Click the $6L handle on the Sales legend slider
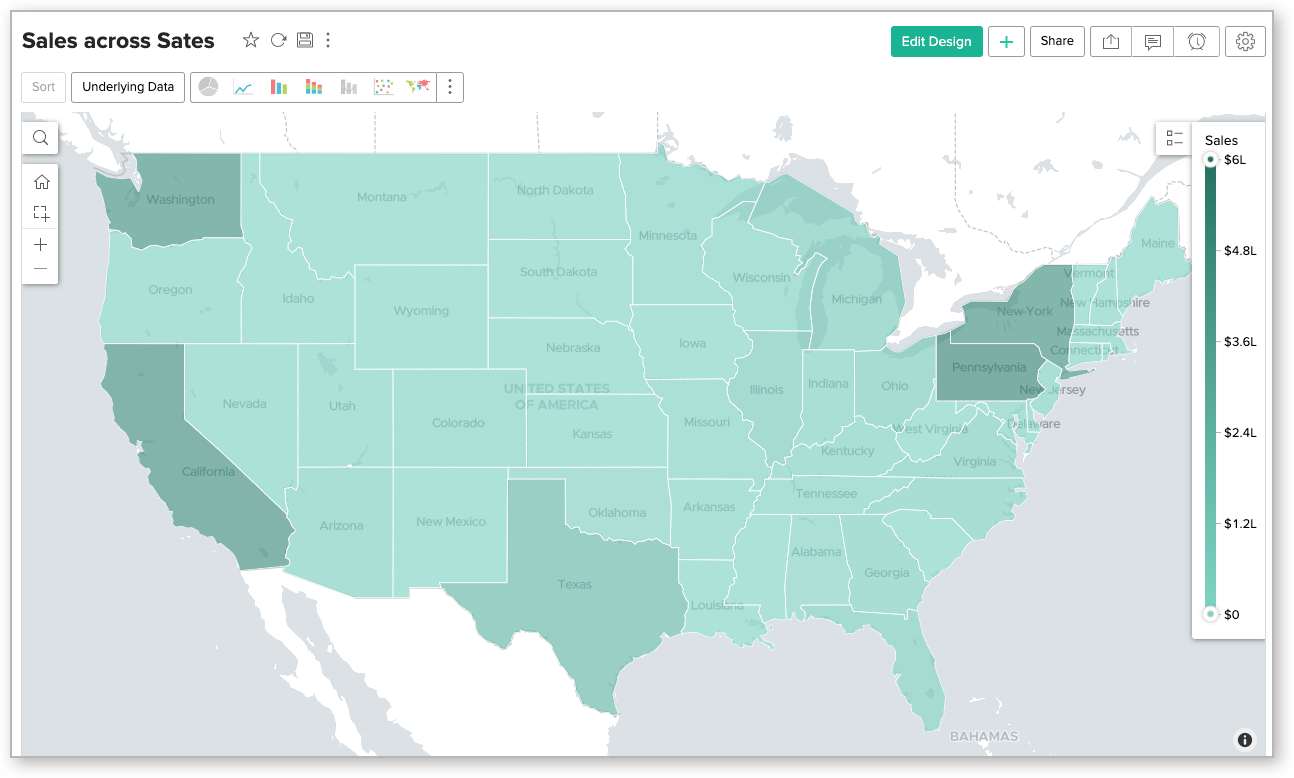This screenshot has height=778, width=1294. pyautogui.click(x=1210, y=159)
